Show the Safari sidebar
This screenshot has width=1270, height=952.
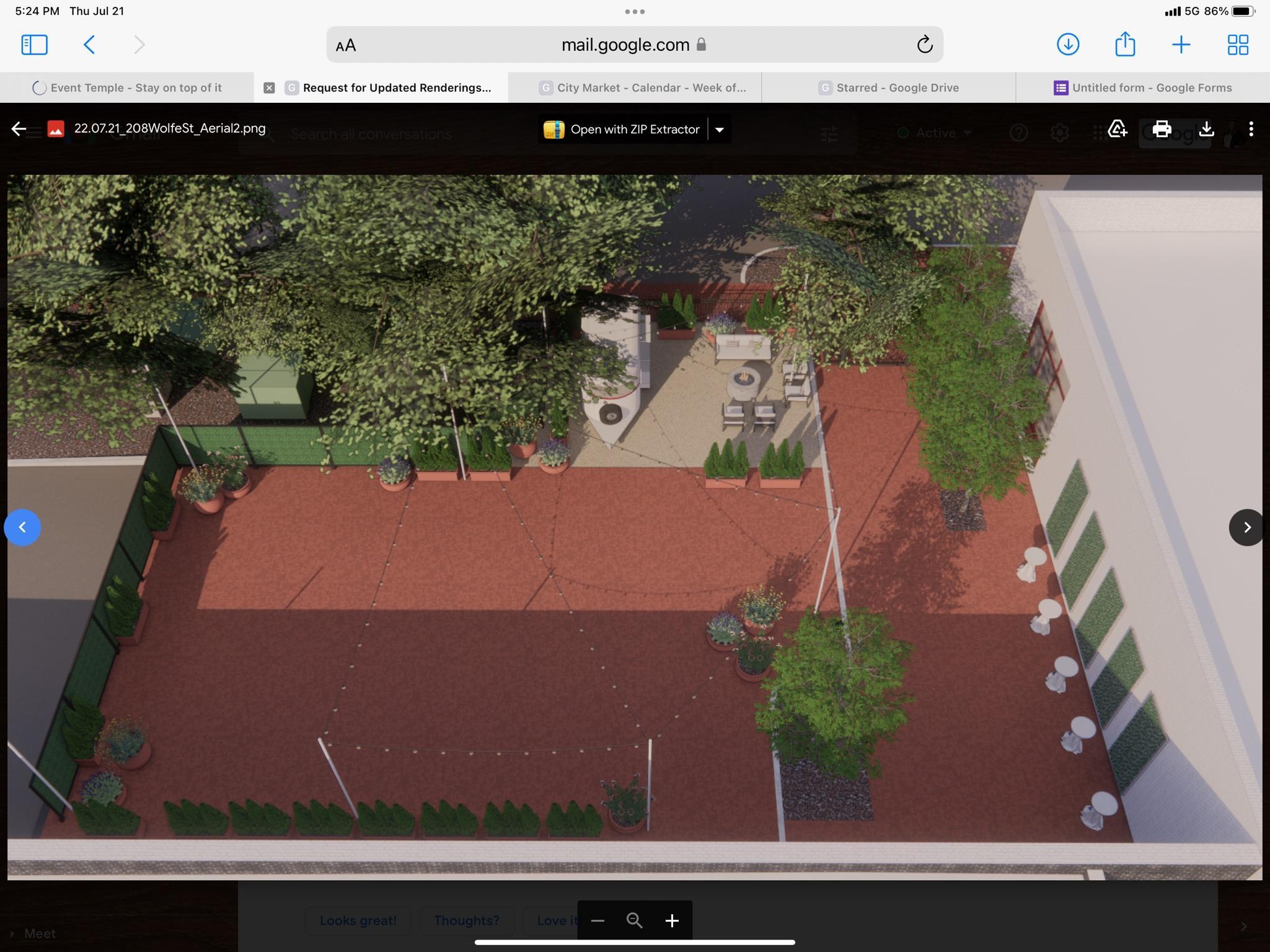(34, 45)
